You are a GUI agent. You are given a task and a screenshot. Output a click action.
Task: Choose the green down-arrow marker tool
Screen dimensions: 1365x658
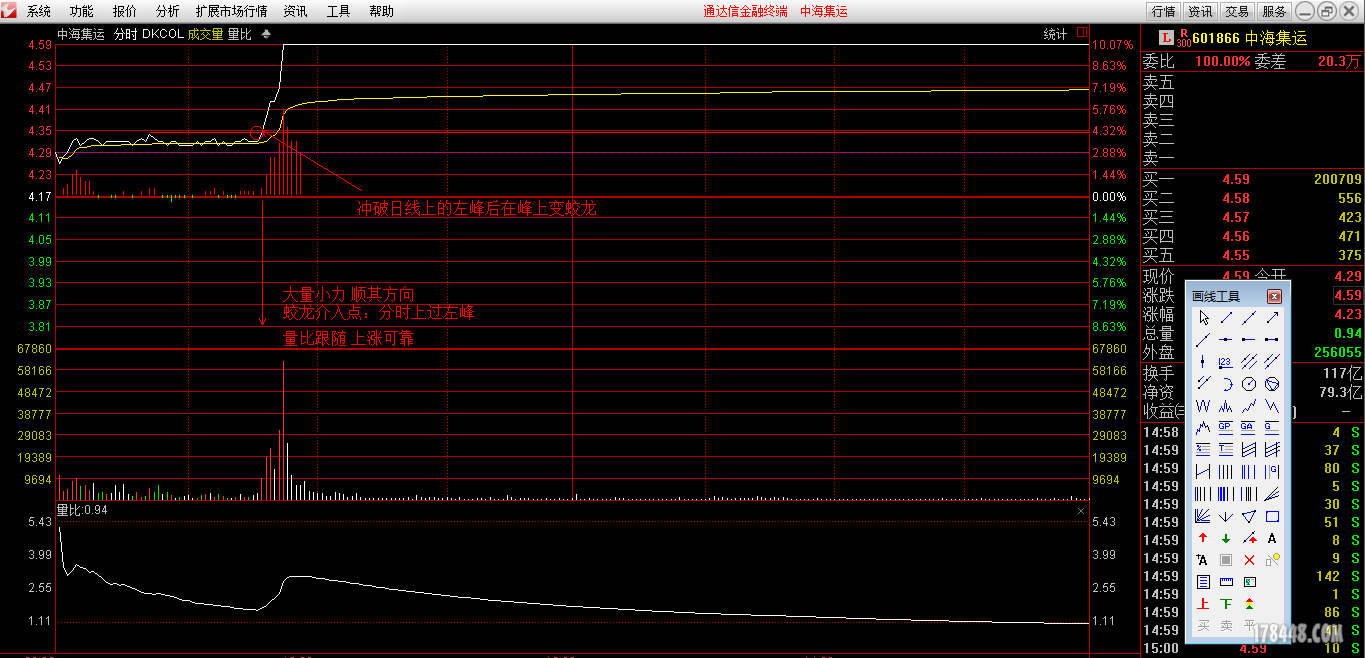click(1226, 539)
